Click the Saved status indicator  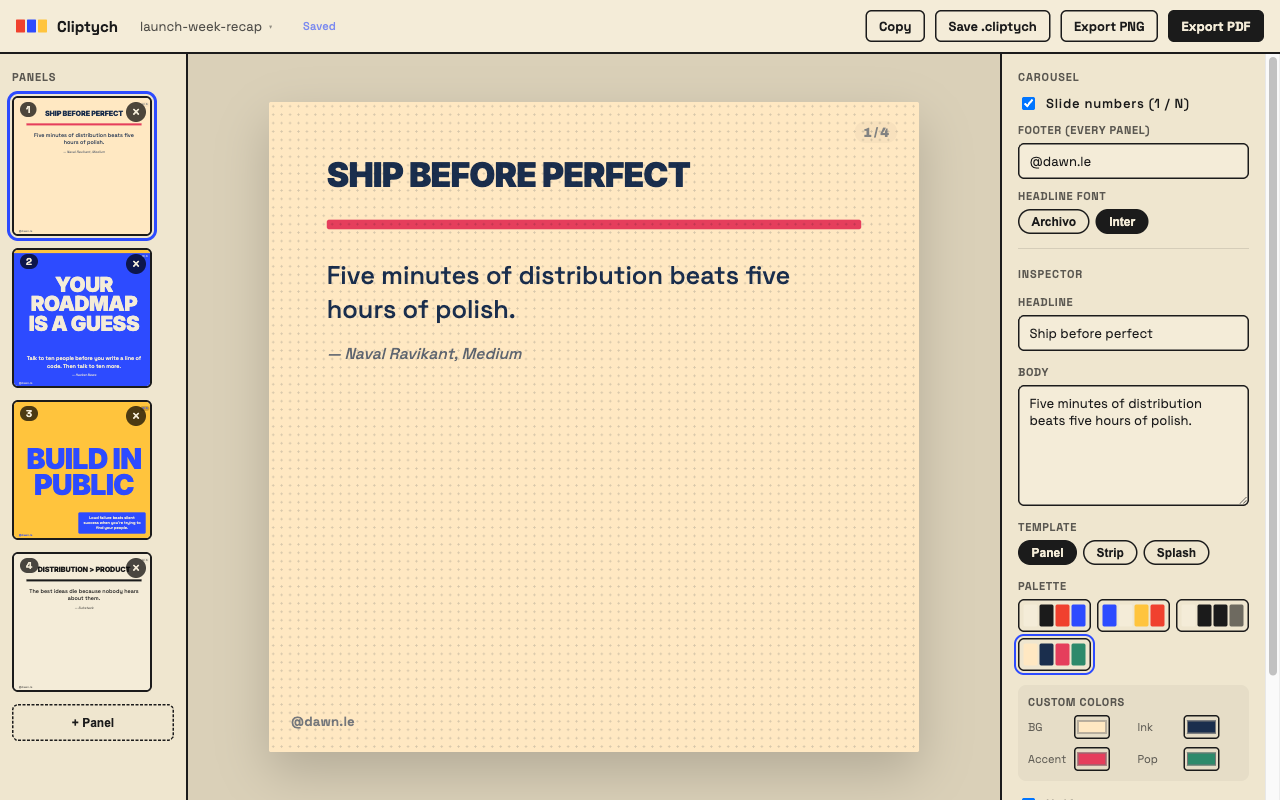[319, 26]
